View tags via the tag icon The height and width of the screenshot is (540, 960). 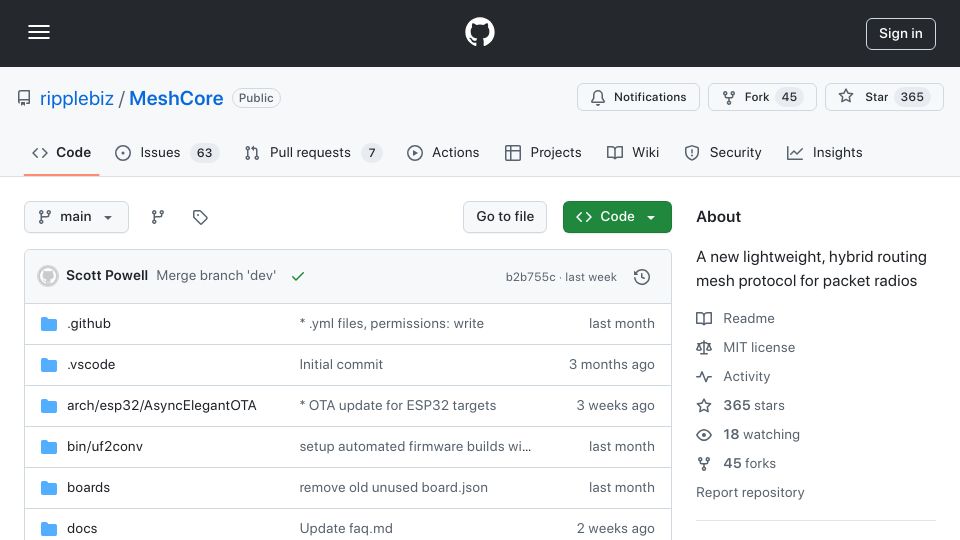[x=200, y=217]
